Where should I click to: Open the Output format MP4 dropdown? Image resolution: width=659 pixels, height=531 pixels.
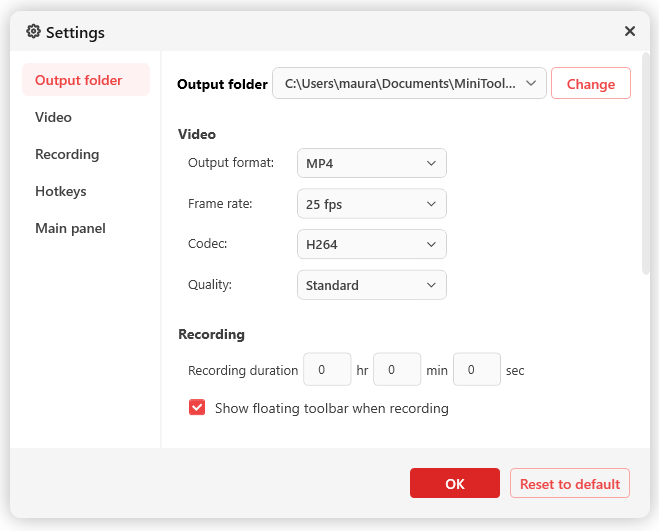(x=372, y=163)
